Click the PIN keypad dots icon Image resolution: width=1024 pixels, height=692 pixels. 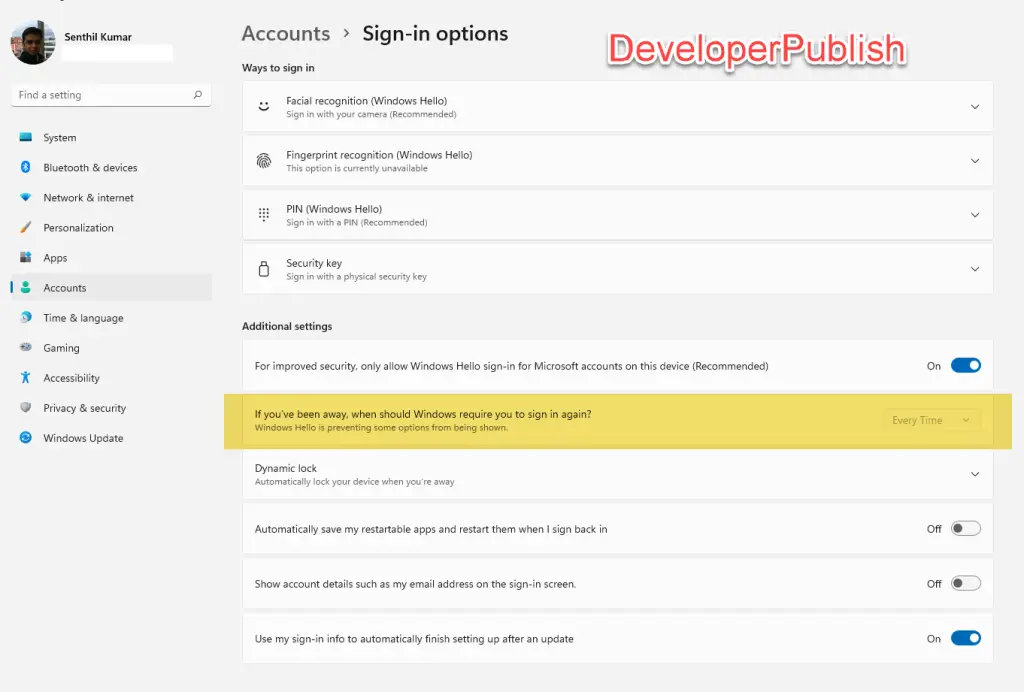click(264, 215)
